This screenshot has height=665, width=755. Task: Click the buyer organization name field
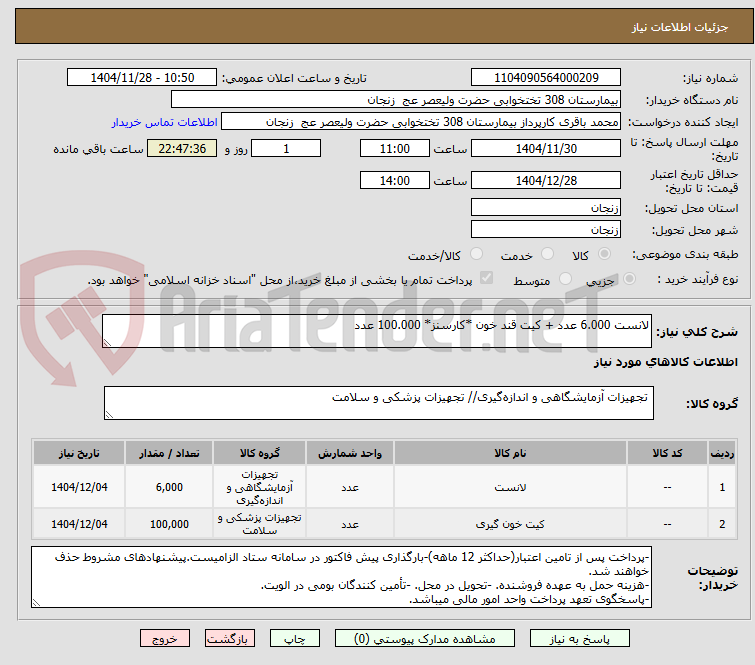(x=396, y=100)
